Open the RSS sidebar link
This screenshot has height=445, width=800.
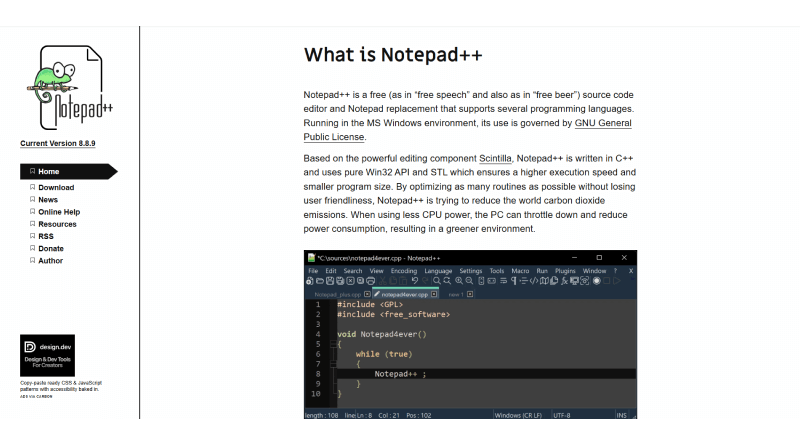(x=46, y=237)
